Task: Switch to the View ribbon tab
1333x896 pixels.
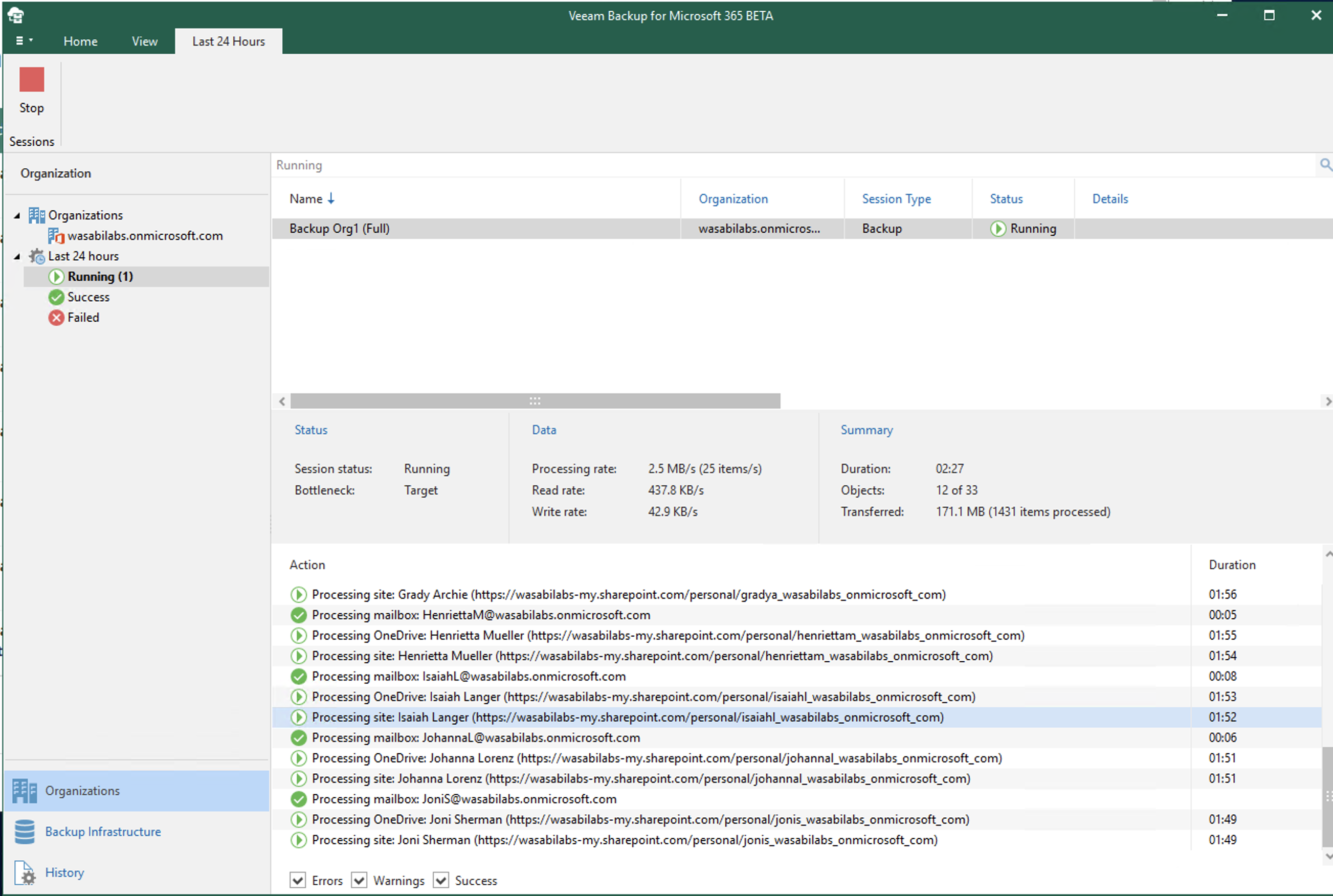Action: 143,41
